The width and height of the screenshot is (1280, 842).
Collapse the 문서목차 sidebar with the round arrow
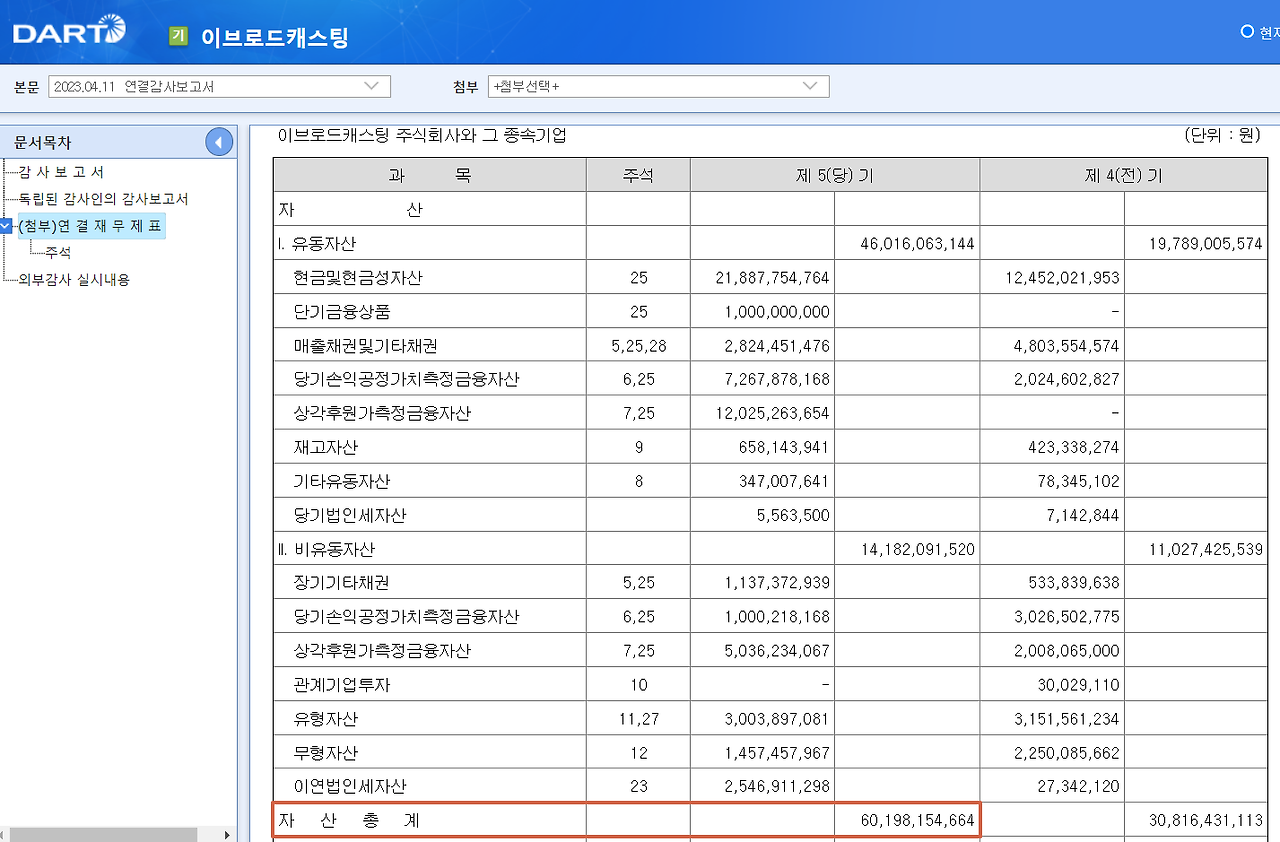tap(219, 143)
